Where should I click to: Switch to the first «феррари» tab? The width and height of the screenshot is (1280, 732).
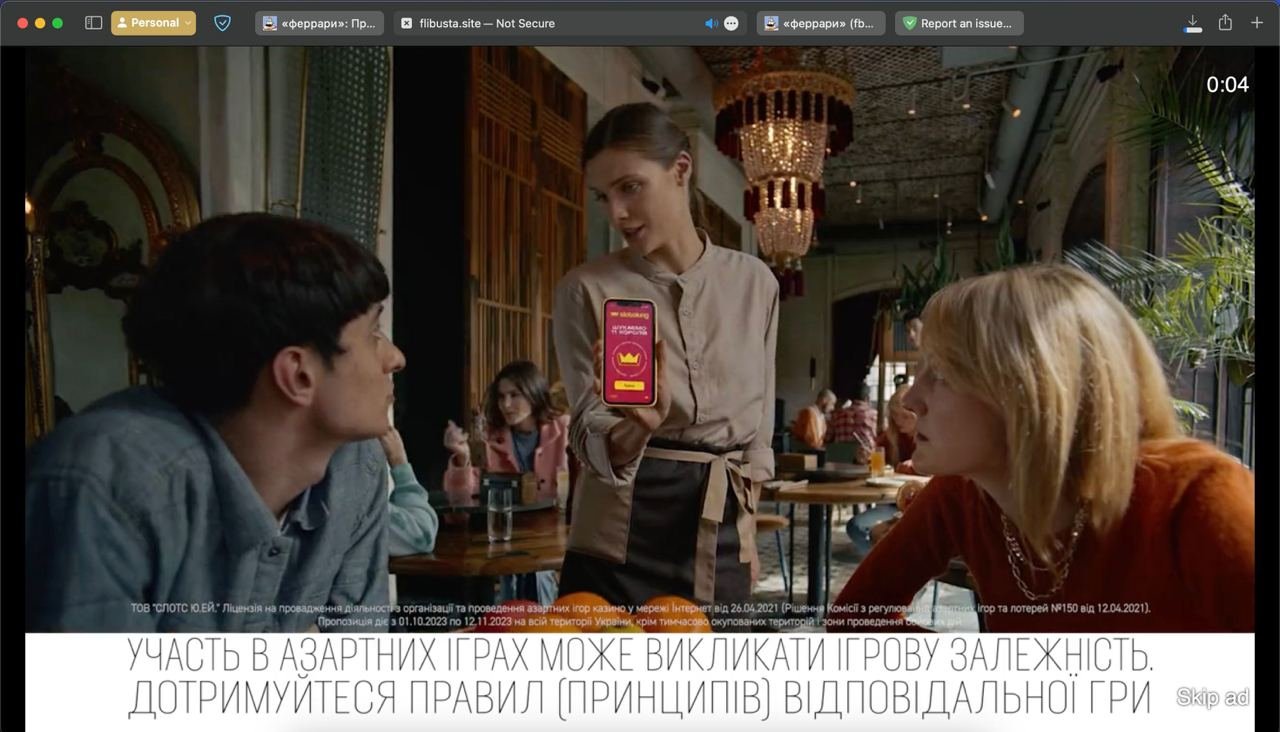[x=319, y=23]
